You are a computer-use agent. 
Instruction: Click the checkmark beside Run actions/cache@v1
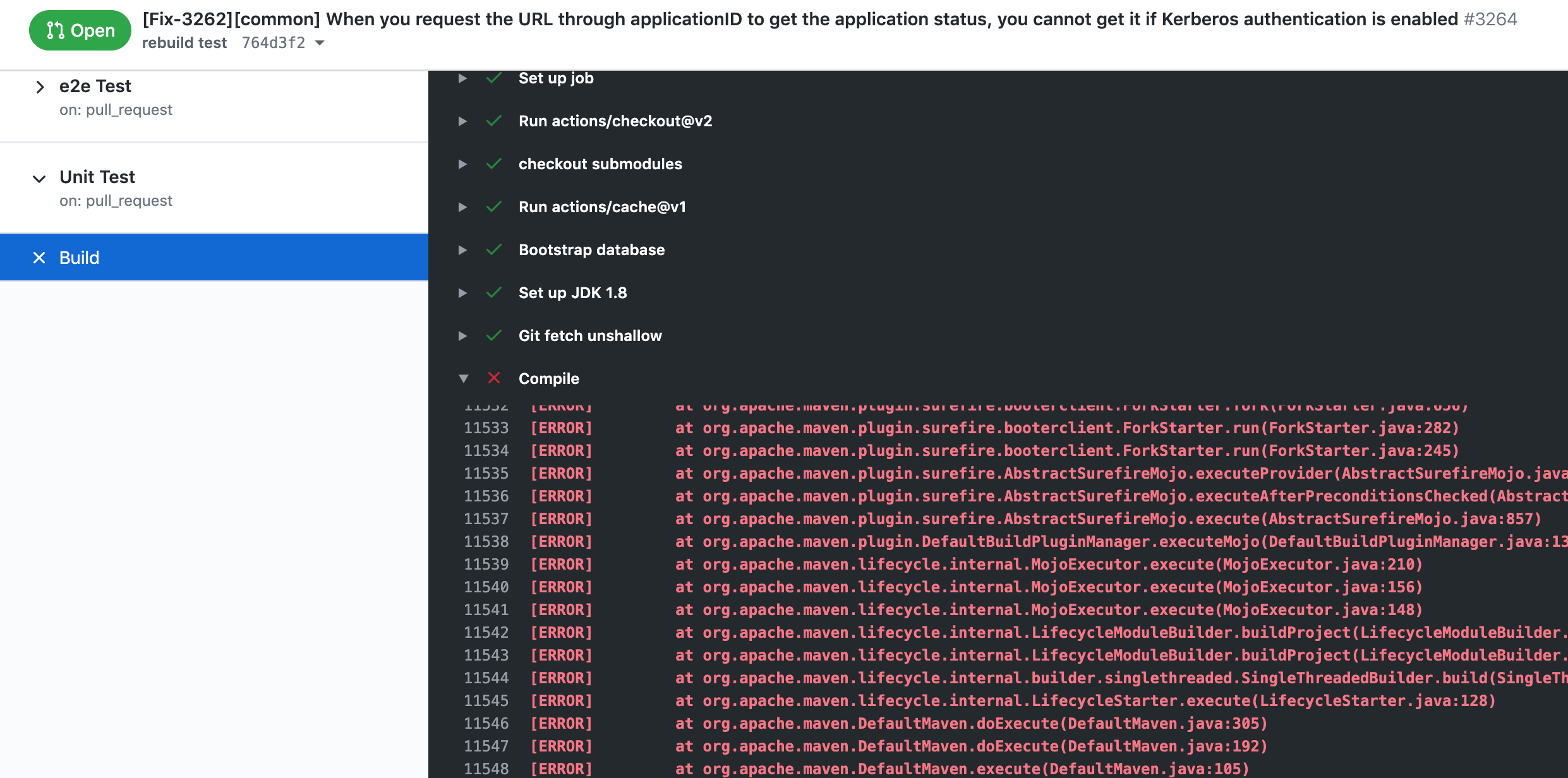click(x=494, y=206)
